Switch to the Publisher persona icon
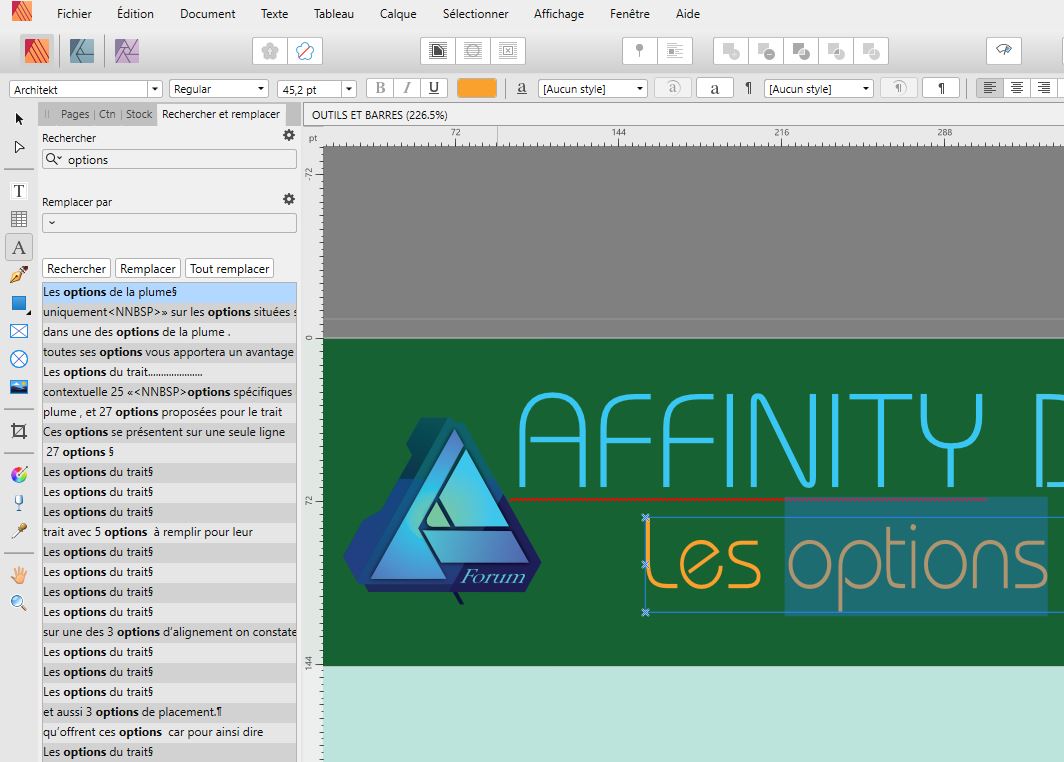 (x=37, y=51)
